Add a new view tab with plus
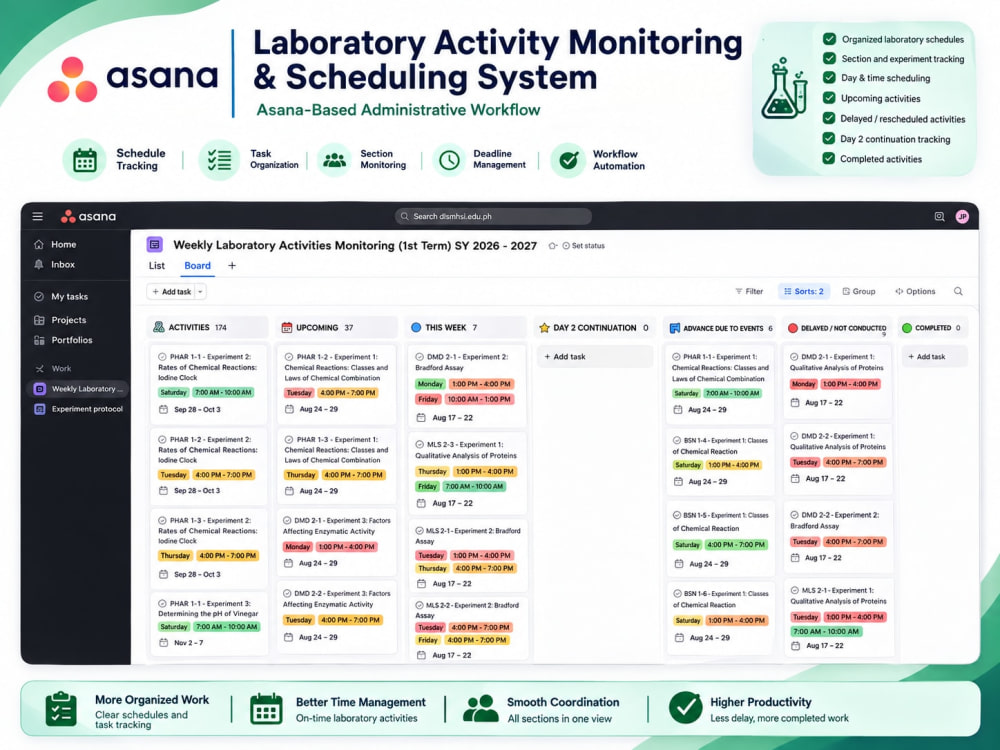1000x750 pixels. click(232, 266)
